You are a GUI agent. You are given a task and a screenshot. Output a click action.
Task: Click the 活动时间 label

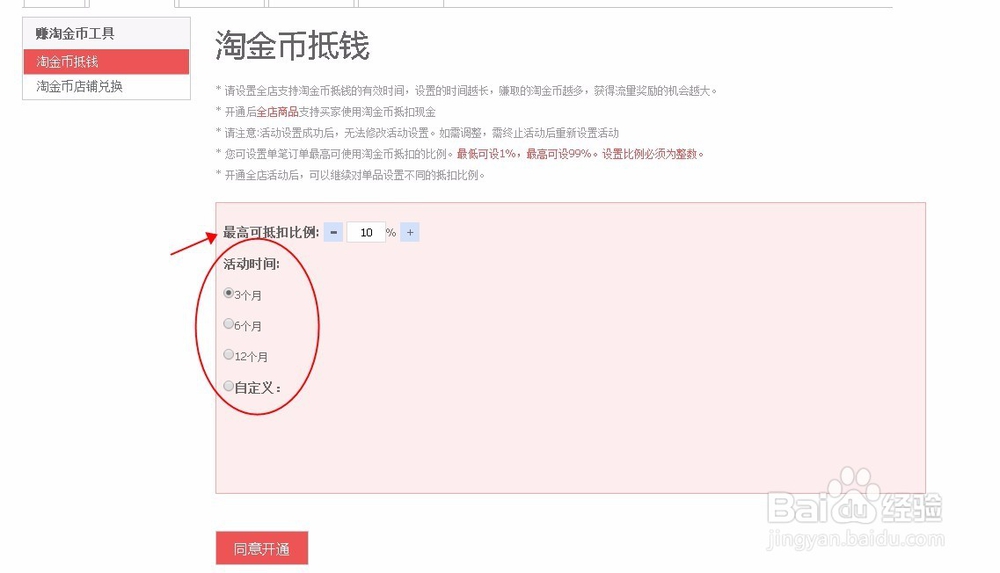tap(251, 264)
